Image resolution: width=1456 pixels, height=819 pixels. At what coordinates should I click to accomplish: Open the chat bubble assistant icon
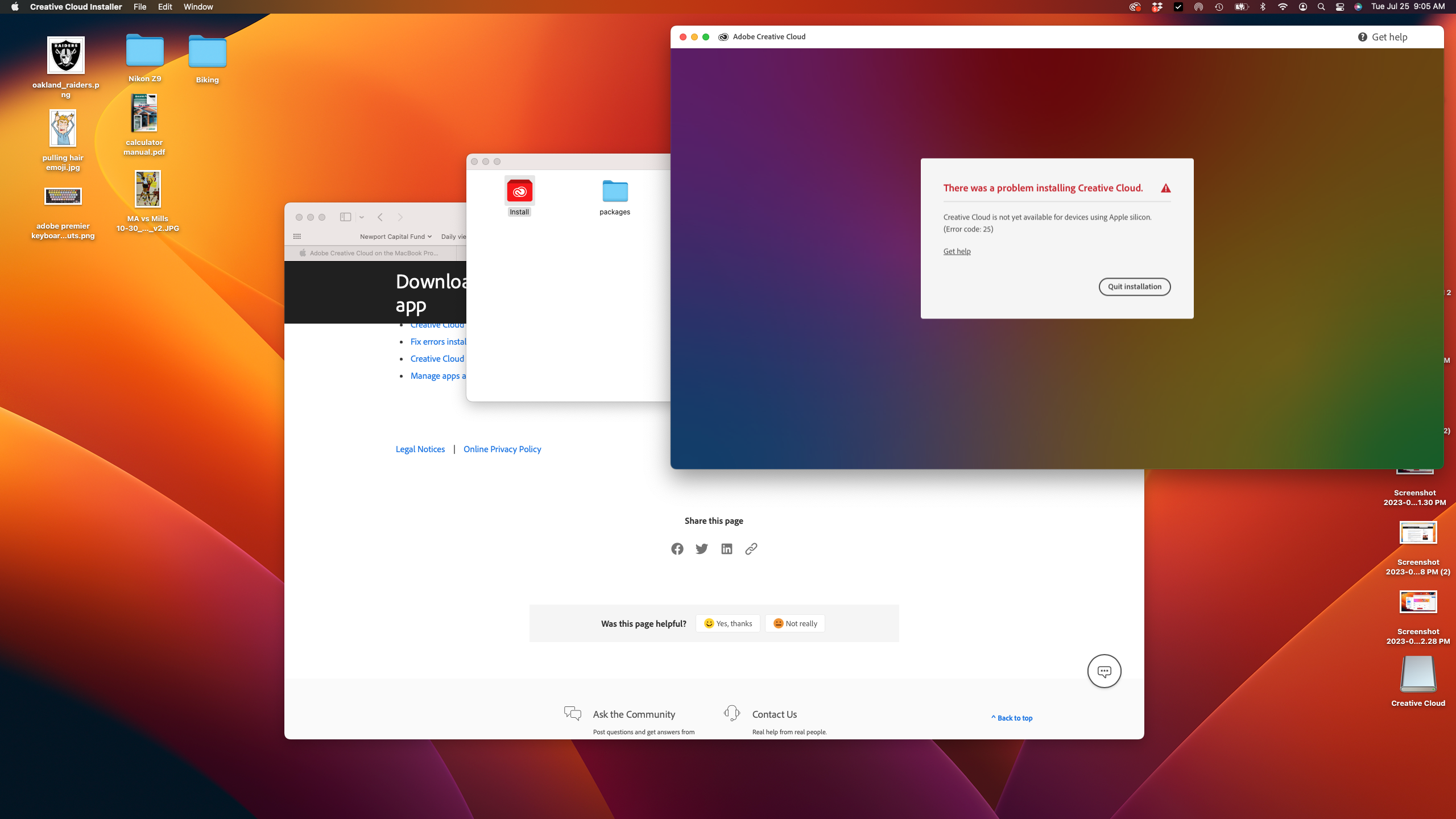coord(1104,671)
